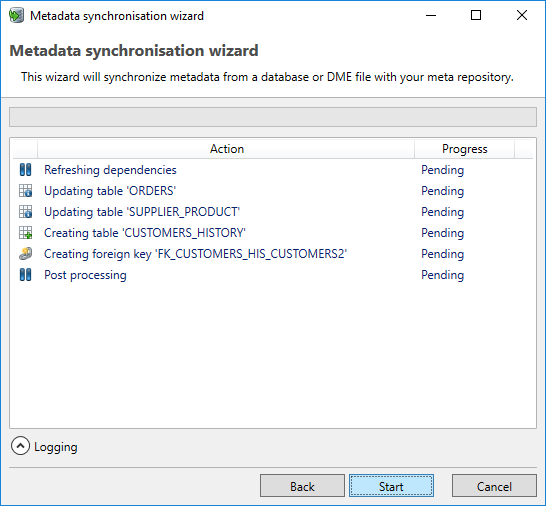Click the table icon for 'SUPPLIER_PRODUCT' update
The width and height of the screenshot is (546, 506).
coord(25,212)
